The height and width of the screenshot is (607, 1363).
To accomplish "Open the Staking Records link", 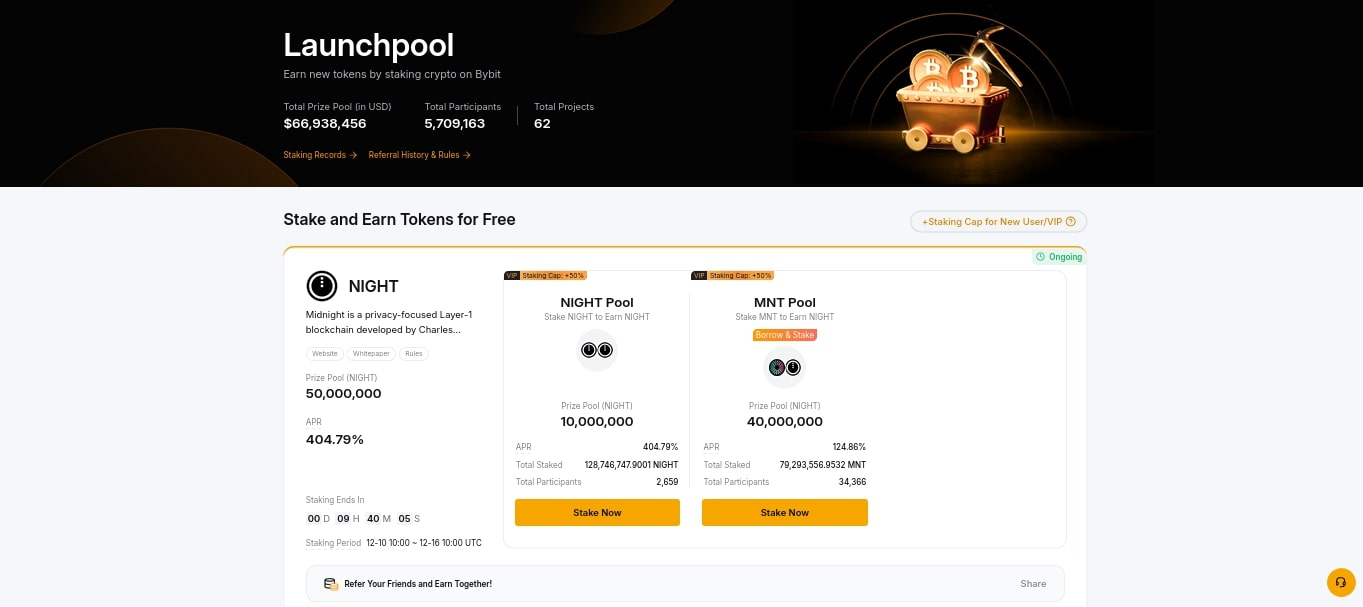I will point(320,155).
